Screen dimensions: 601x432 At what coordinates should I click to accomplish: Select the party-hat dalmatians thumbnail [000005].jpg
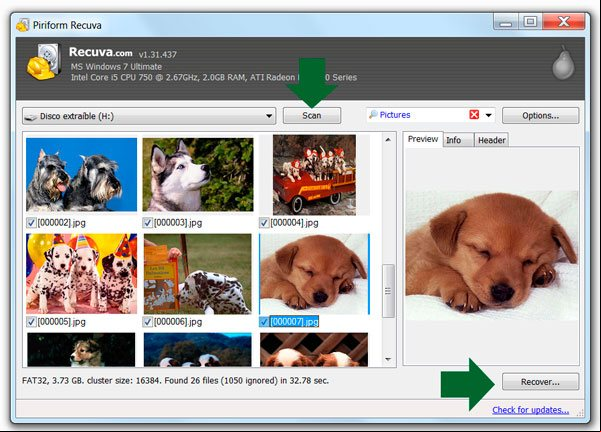click(81, 274)
